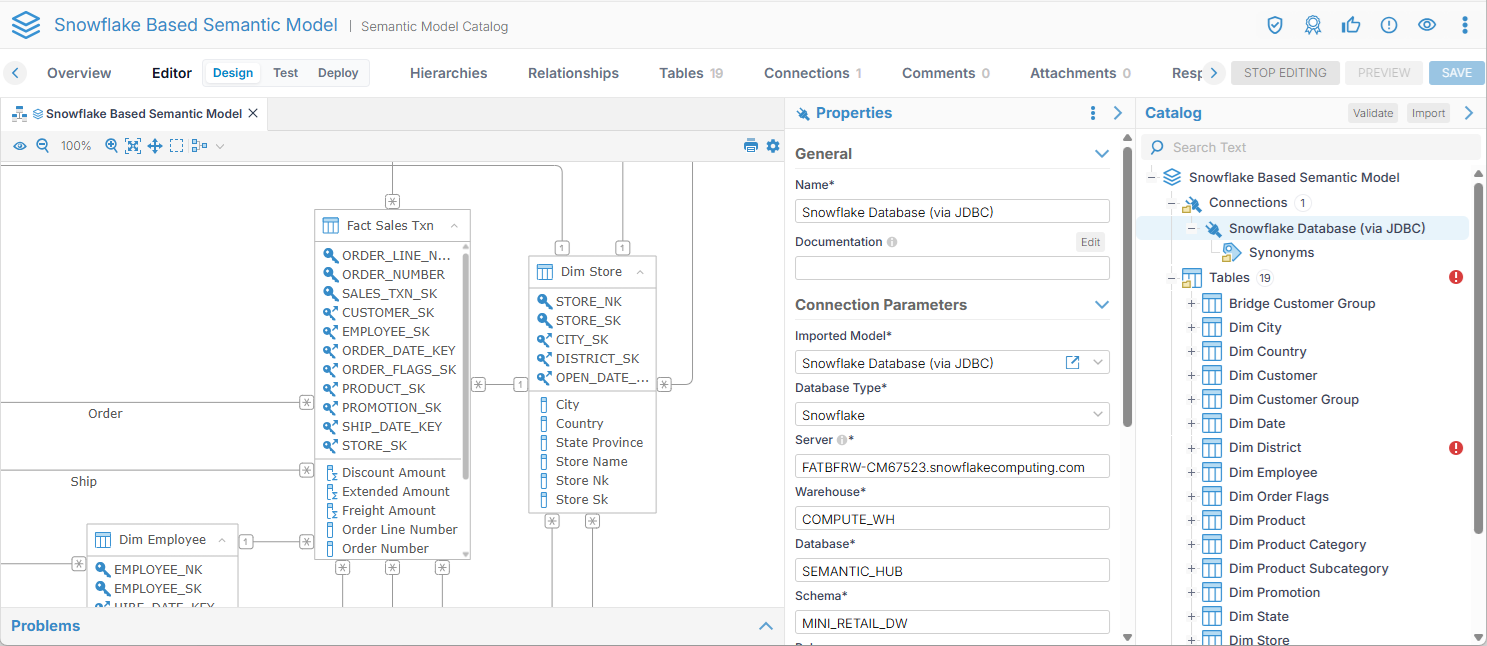1487x646 pixels.
Task: Open the Relationships tab
Action: (x=573, y=73)
